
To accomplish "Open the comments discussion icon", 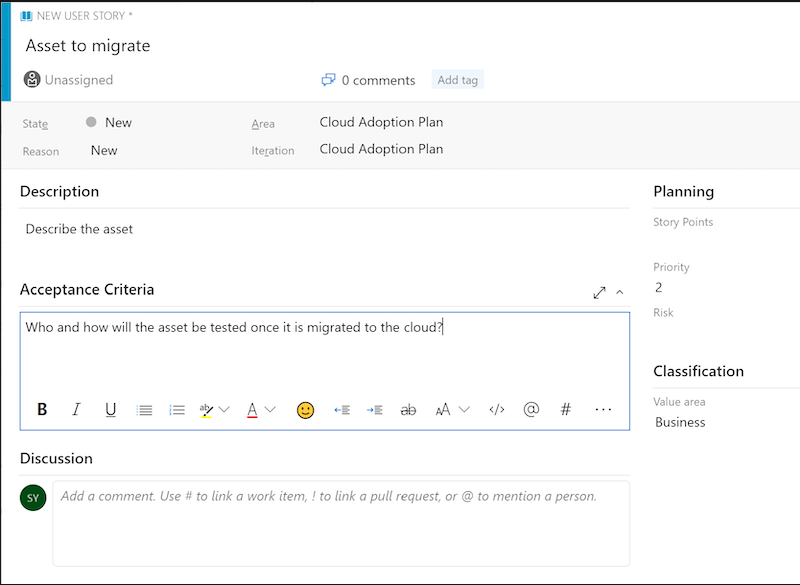I will click(329, 80).
